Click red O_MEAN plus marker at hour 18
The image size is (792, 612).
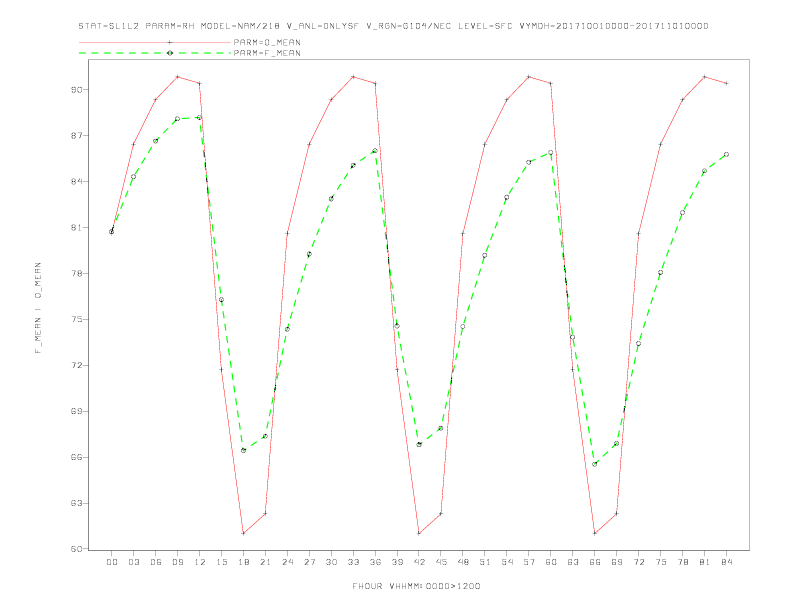coord(243,533)
